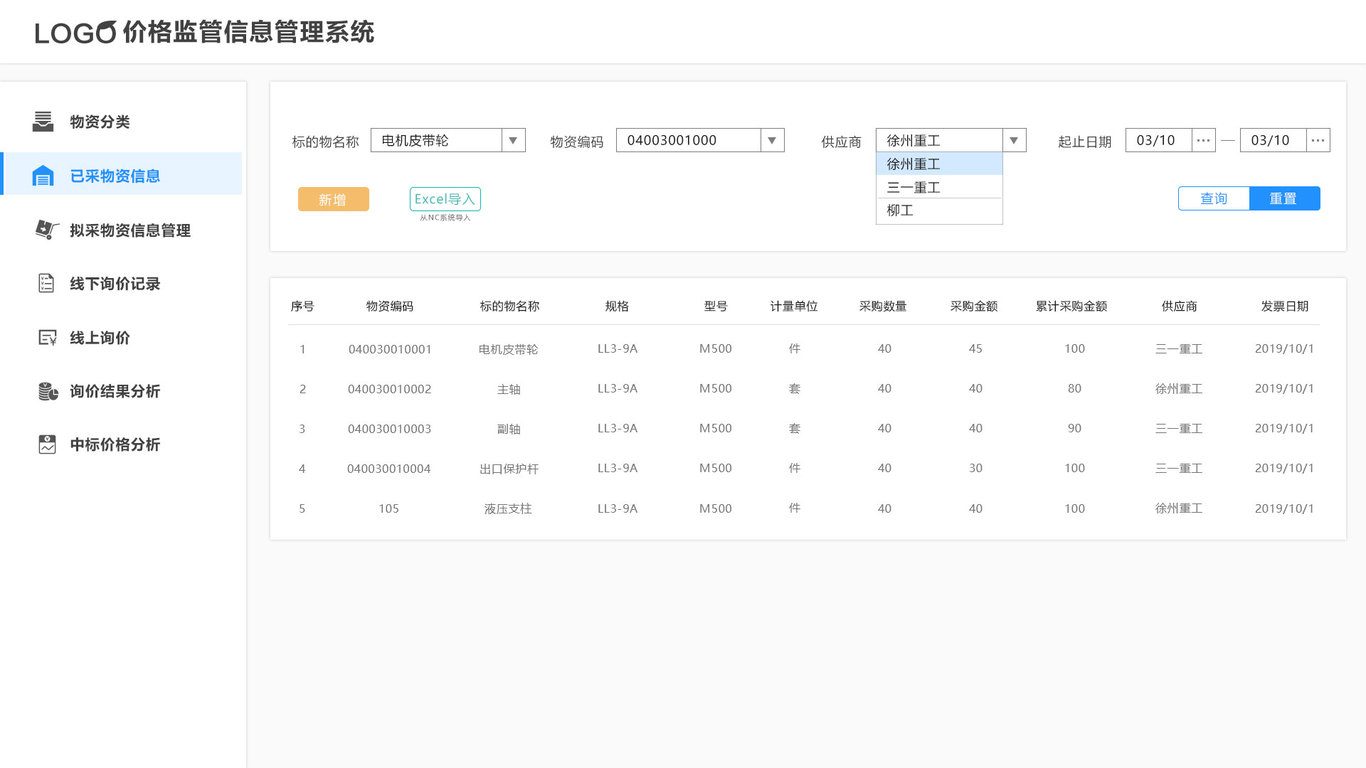Click the 计量单位 column header

794,306
